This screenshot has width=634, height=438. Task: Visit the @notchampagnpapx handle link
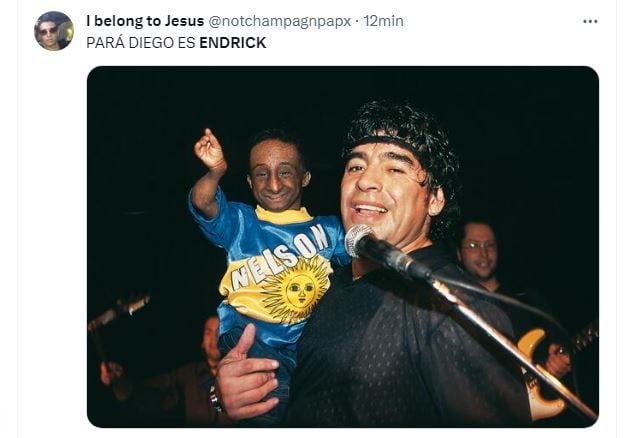[279, 21]
